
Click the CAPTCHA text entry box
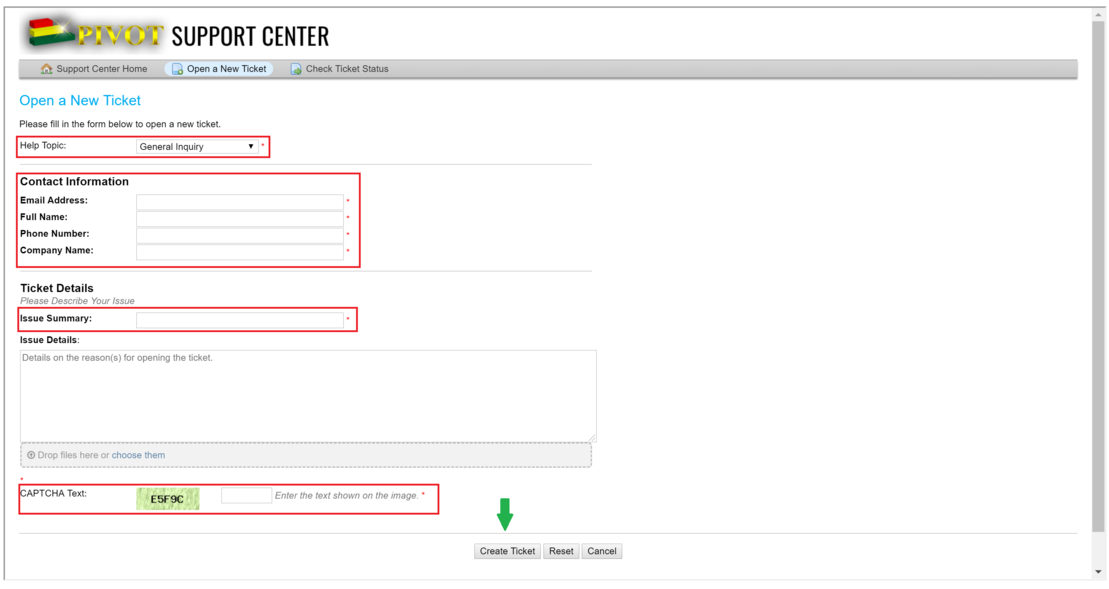246,496
